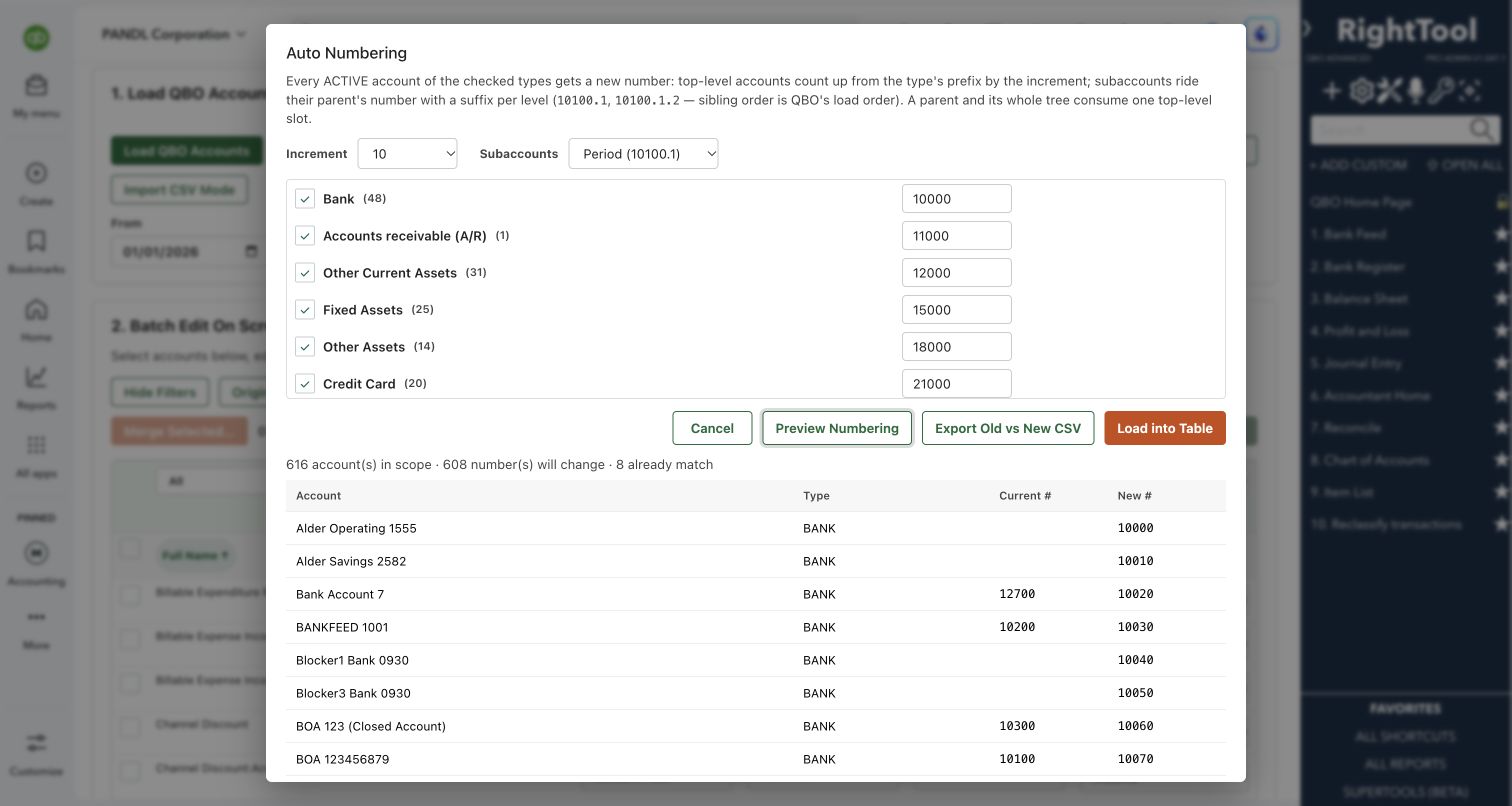This screenshot has height=806, width=1512.
Task: Click the microphone icon in RightTool
Action: click(1415, 91)
